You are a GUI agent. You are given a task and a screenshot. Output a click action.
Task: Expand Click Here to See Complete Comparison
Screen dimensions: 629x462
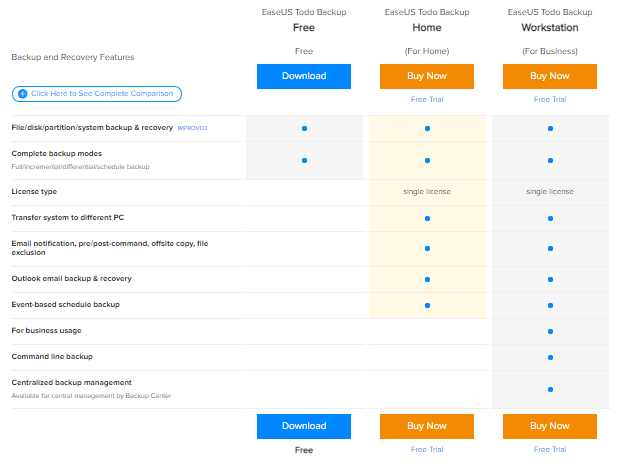(97, 93)
